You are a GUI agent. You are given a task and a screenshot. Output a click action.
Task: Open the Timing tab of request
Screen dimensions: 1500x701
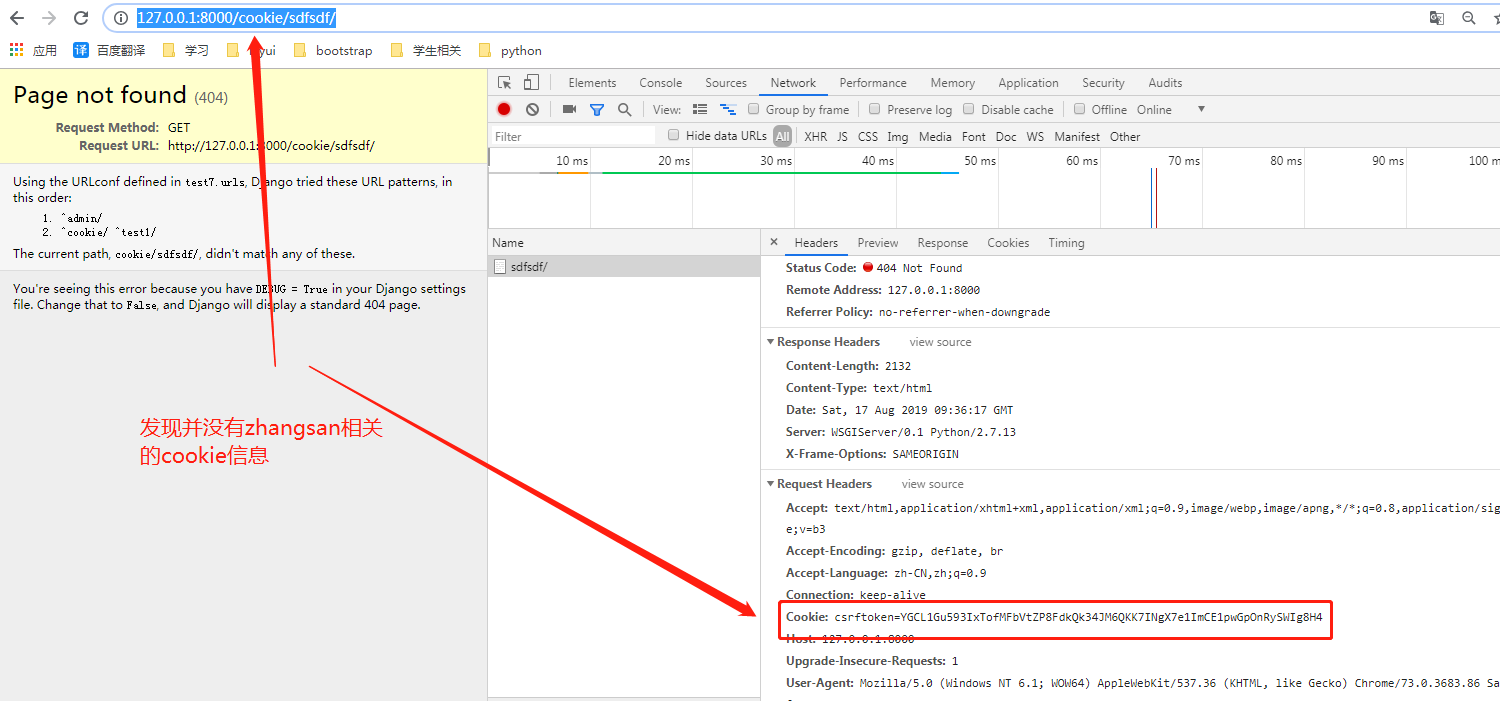click(1066, 243)
